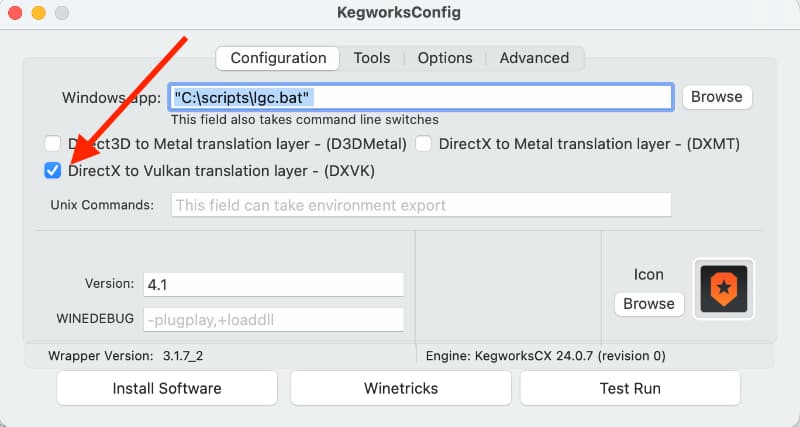Image resolution: width=800 pixels, height=427 pixels.
Task: Browse for a new icon image
Action: point(649,304)
